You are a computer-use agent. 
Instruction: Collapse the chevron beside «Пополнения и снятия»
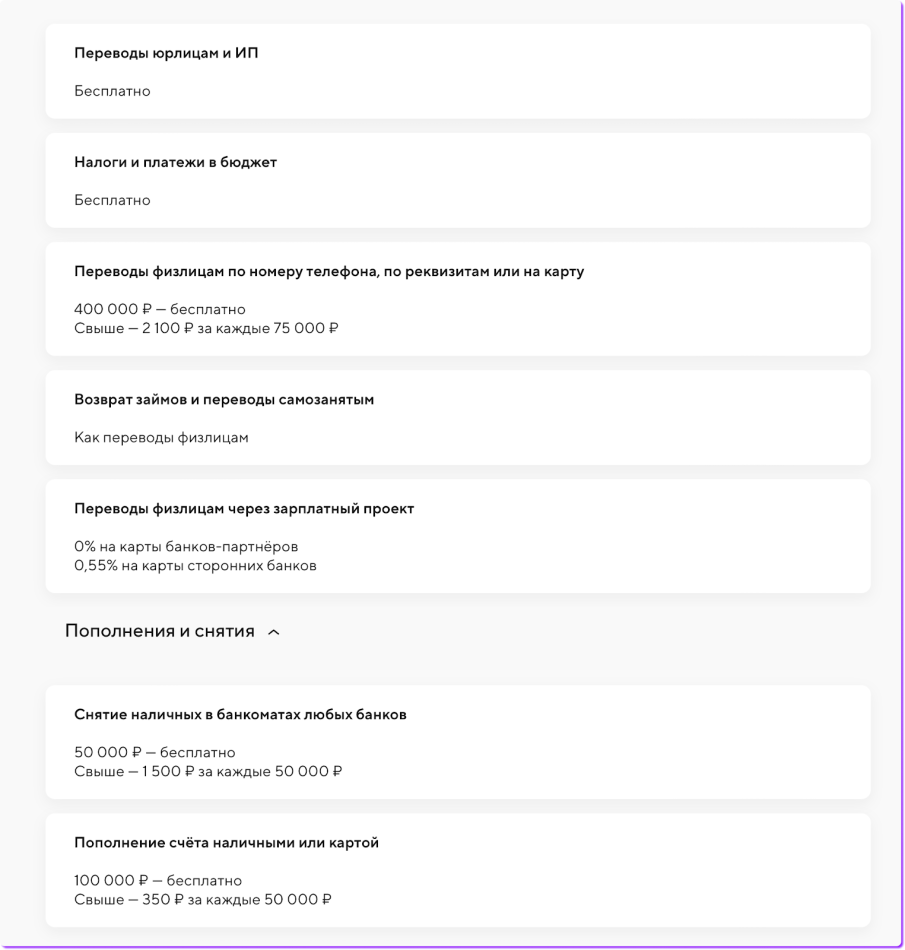coord(274,632)
